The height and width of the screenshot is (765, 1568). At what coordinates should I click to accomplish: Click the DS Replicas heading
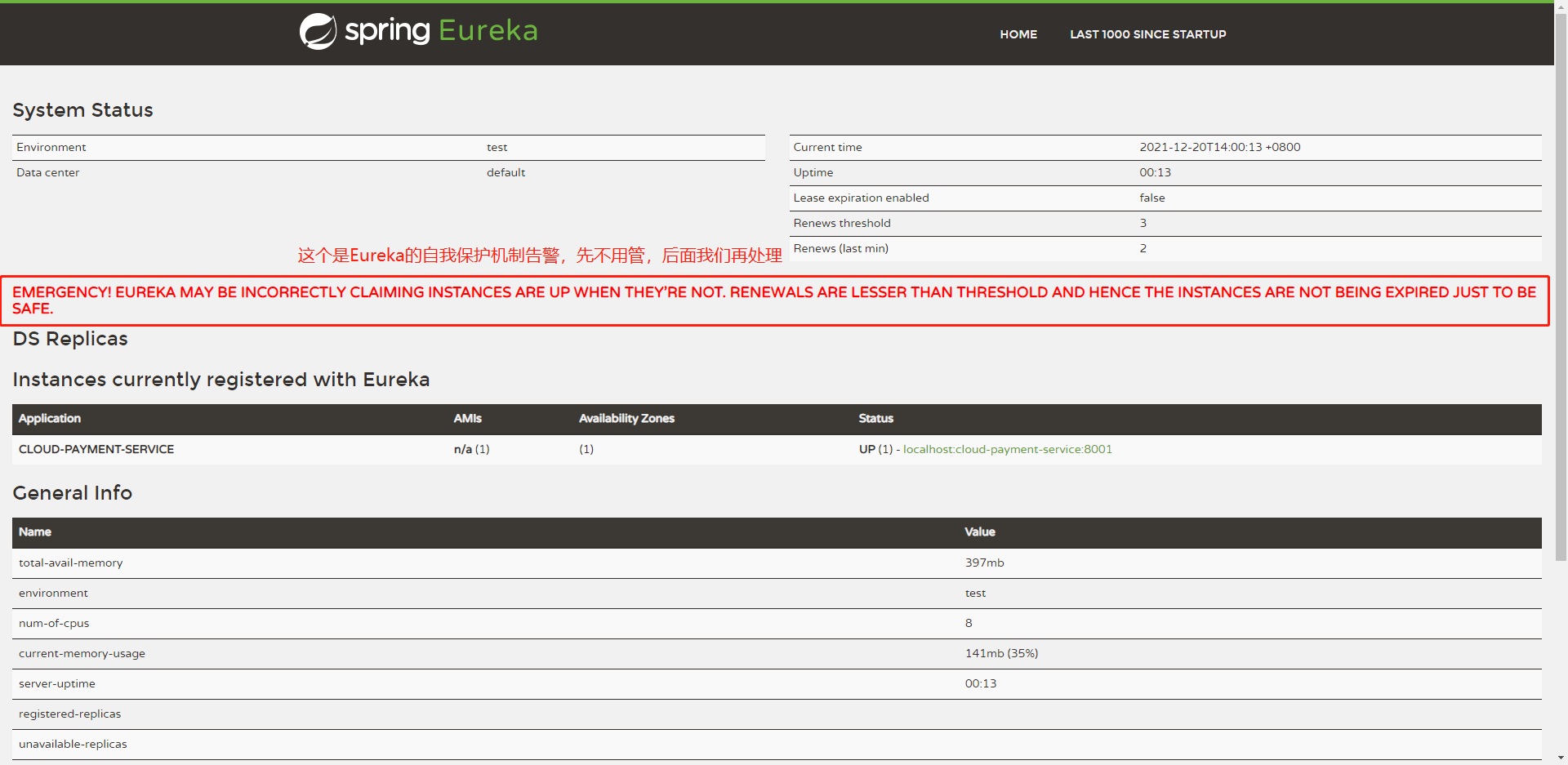[70, 339]
